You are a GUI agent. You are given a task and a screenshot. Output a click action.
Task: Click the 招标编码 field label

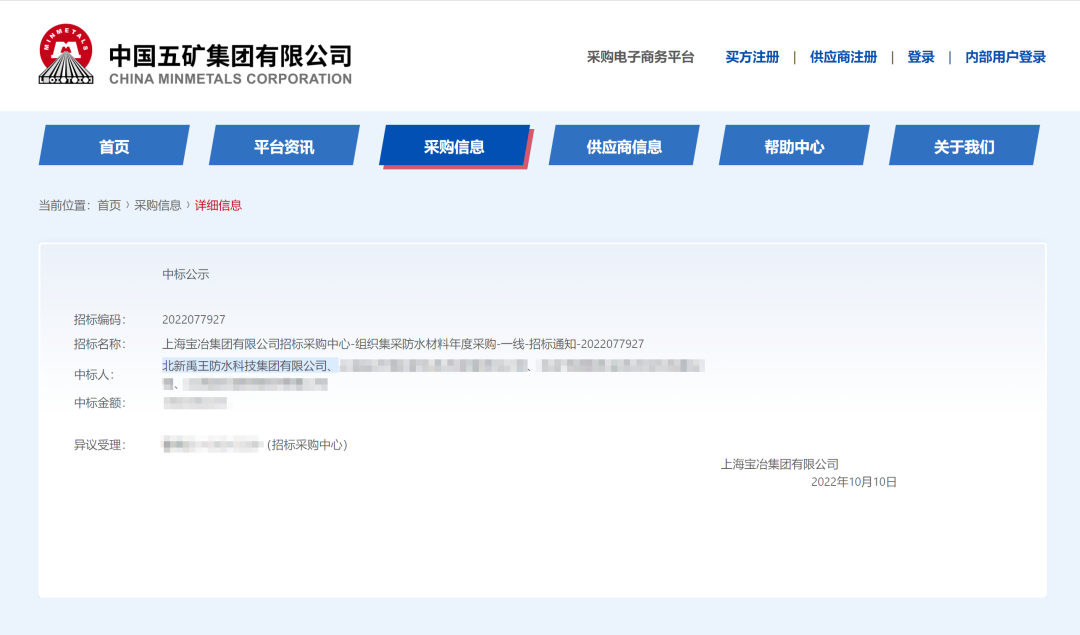pos(100,320)
